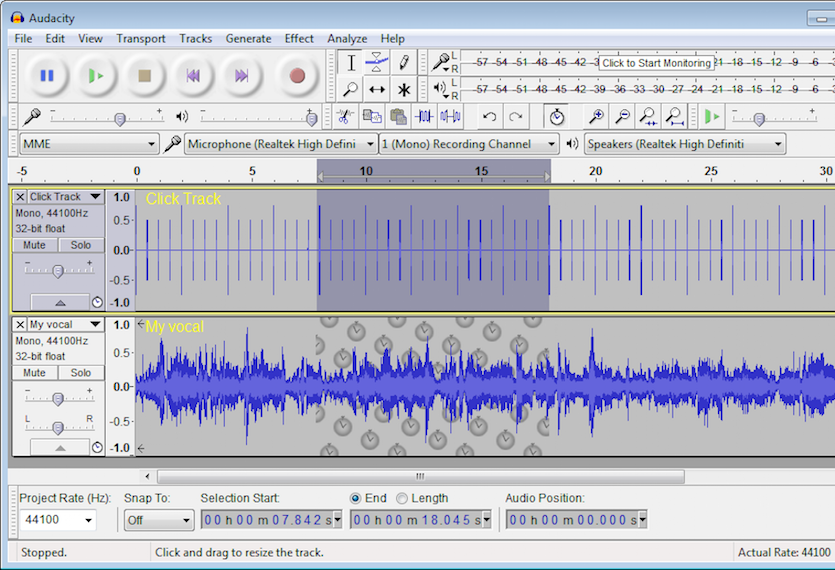Select the Length radio button

(402, 498)
